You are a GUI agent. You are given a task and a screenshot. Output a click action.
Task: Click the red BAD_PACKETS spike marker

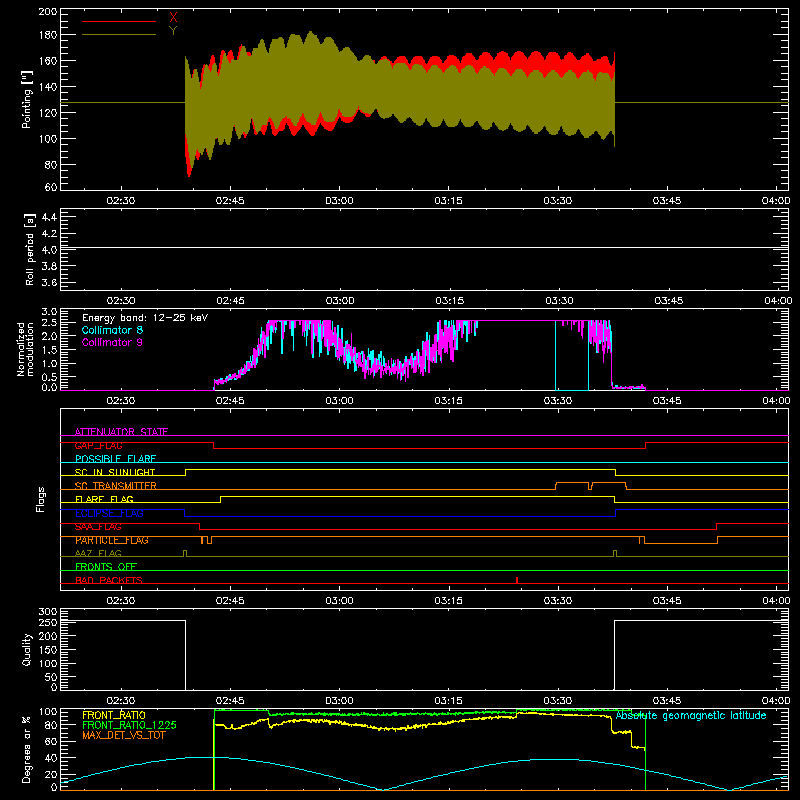point(517,580)
